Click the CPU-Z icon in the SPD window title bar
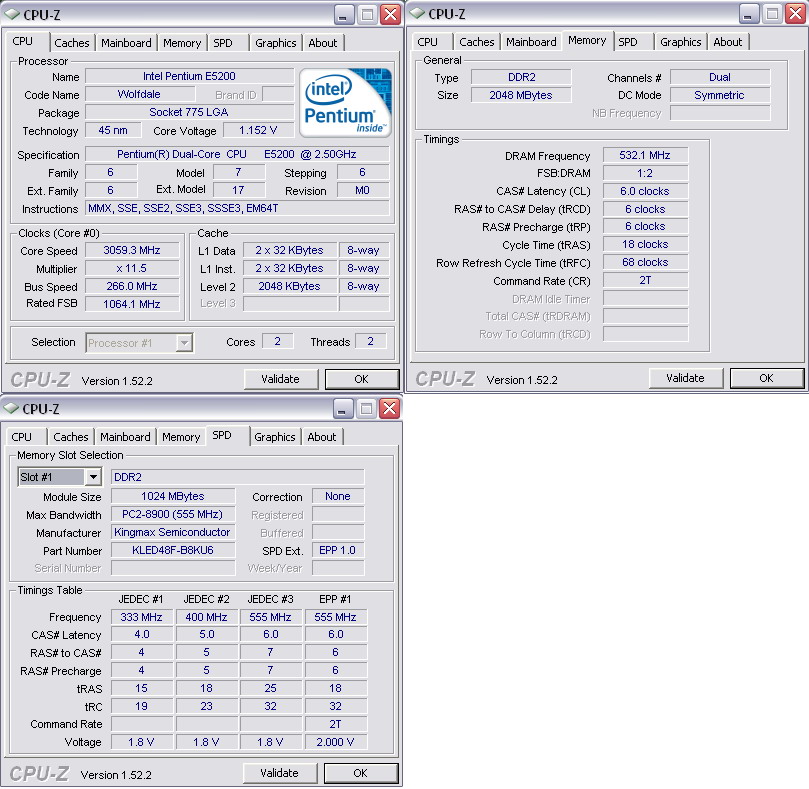Screen dimensions: 809x789 (x=11, y=408)
